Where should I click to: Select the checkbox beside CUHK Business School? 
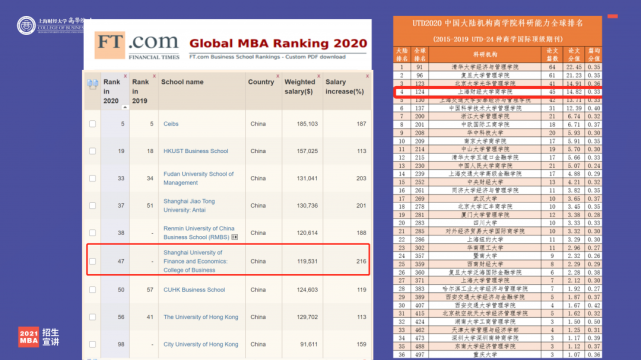(x=92, y=290)
